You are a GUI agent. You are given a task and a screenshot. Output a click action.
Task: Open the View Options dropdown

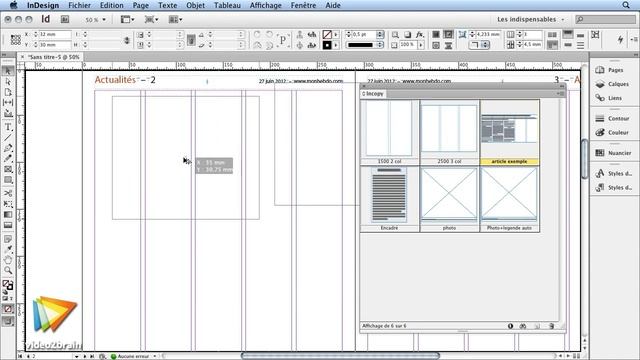click(x=127, y=19)
